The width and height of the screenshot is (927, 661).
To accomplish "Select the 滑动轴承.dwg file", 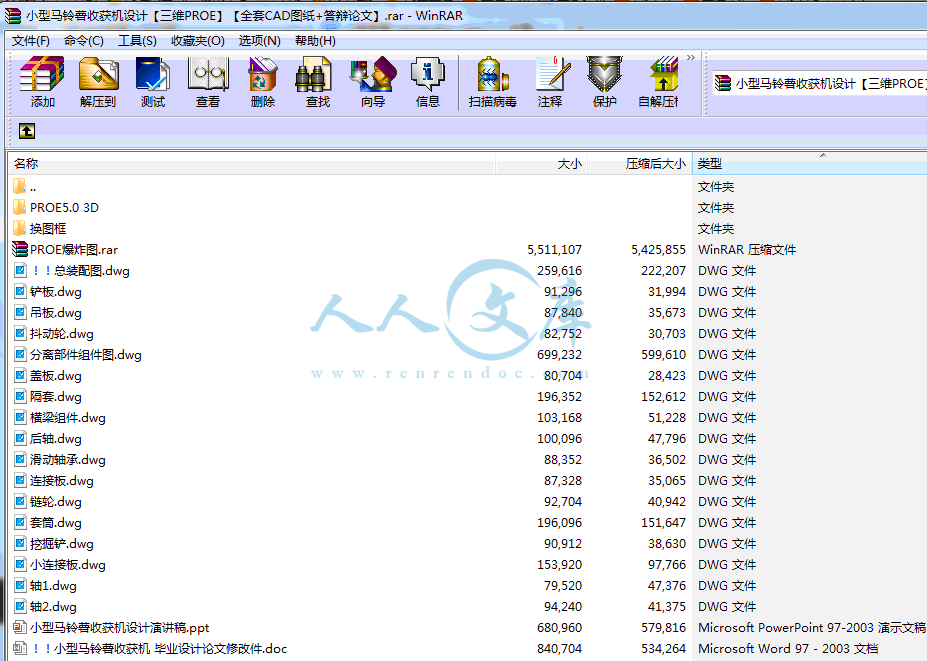I will coord(59,459).
